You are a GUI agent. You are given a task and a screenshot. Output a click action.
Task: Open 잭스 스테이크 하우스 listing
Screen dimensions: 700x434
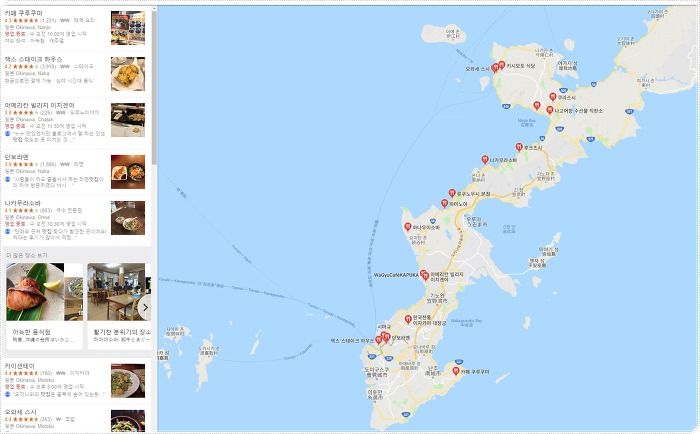click(x=75, y=74)
